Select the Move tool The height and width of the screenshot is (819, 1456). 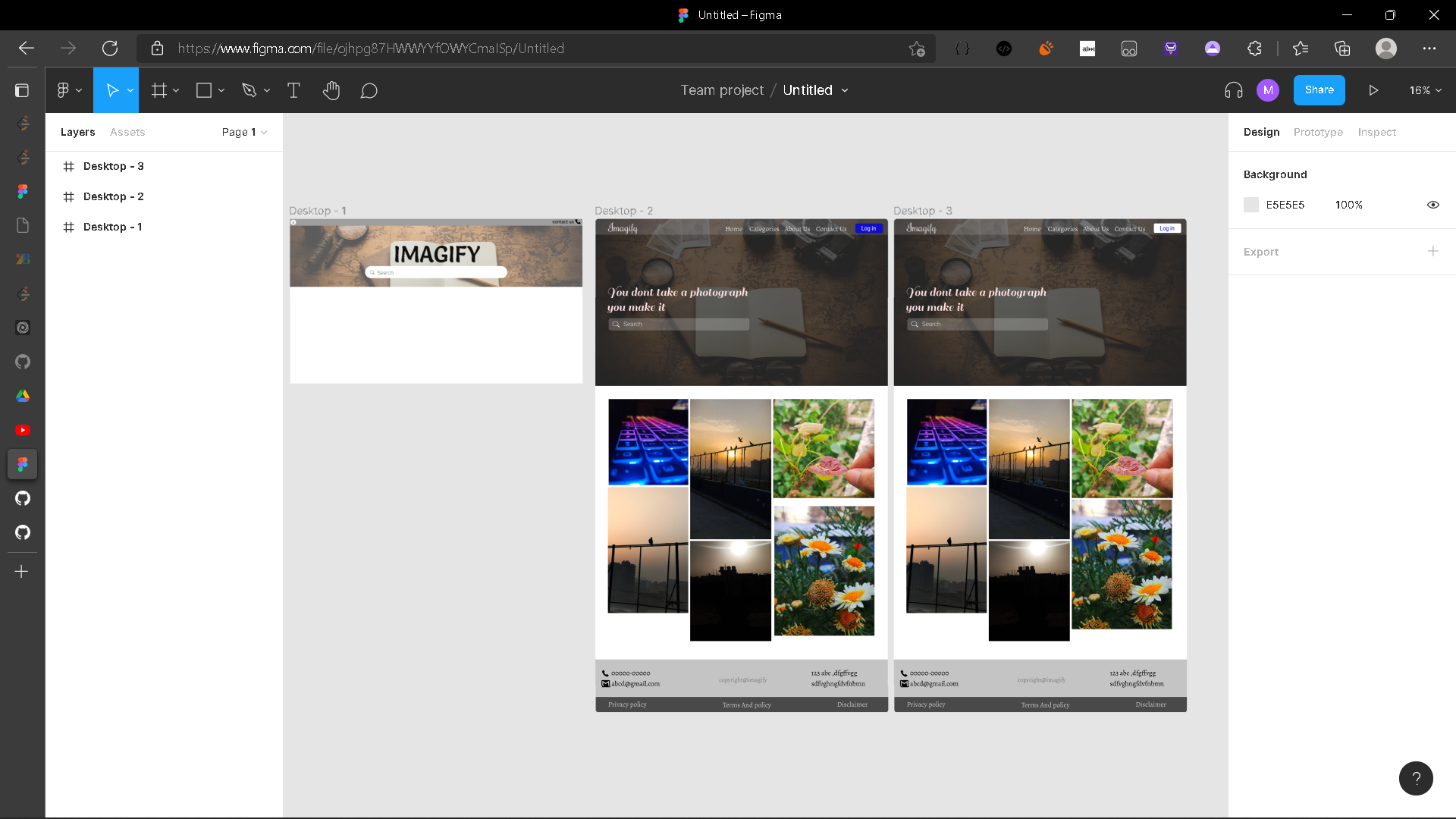pos(114,90)
